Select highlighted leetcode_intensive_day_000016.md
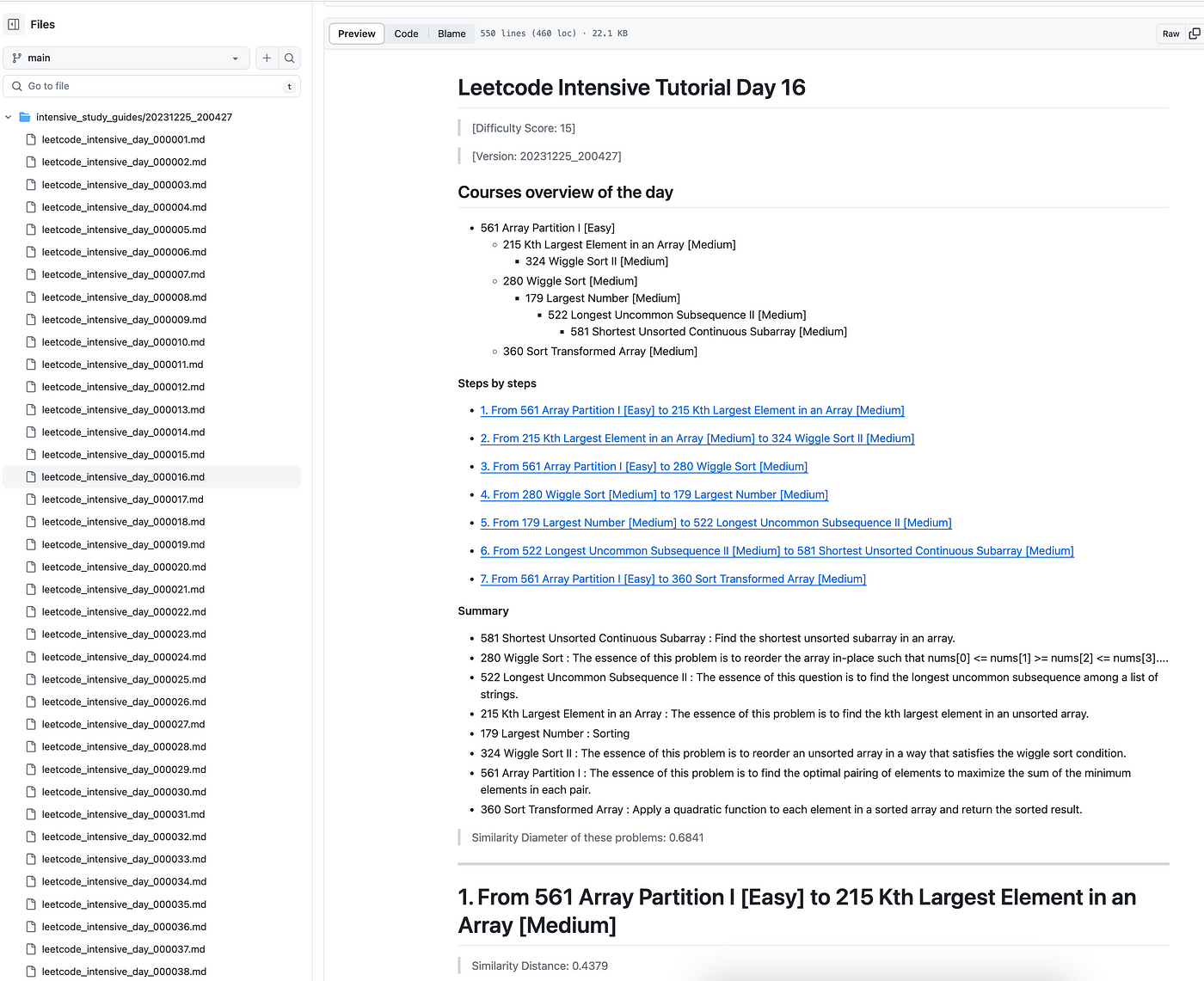Viewport: 1204px width, 981px height. pyautogui.click(x=152, y=477)
